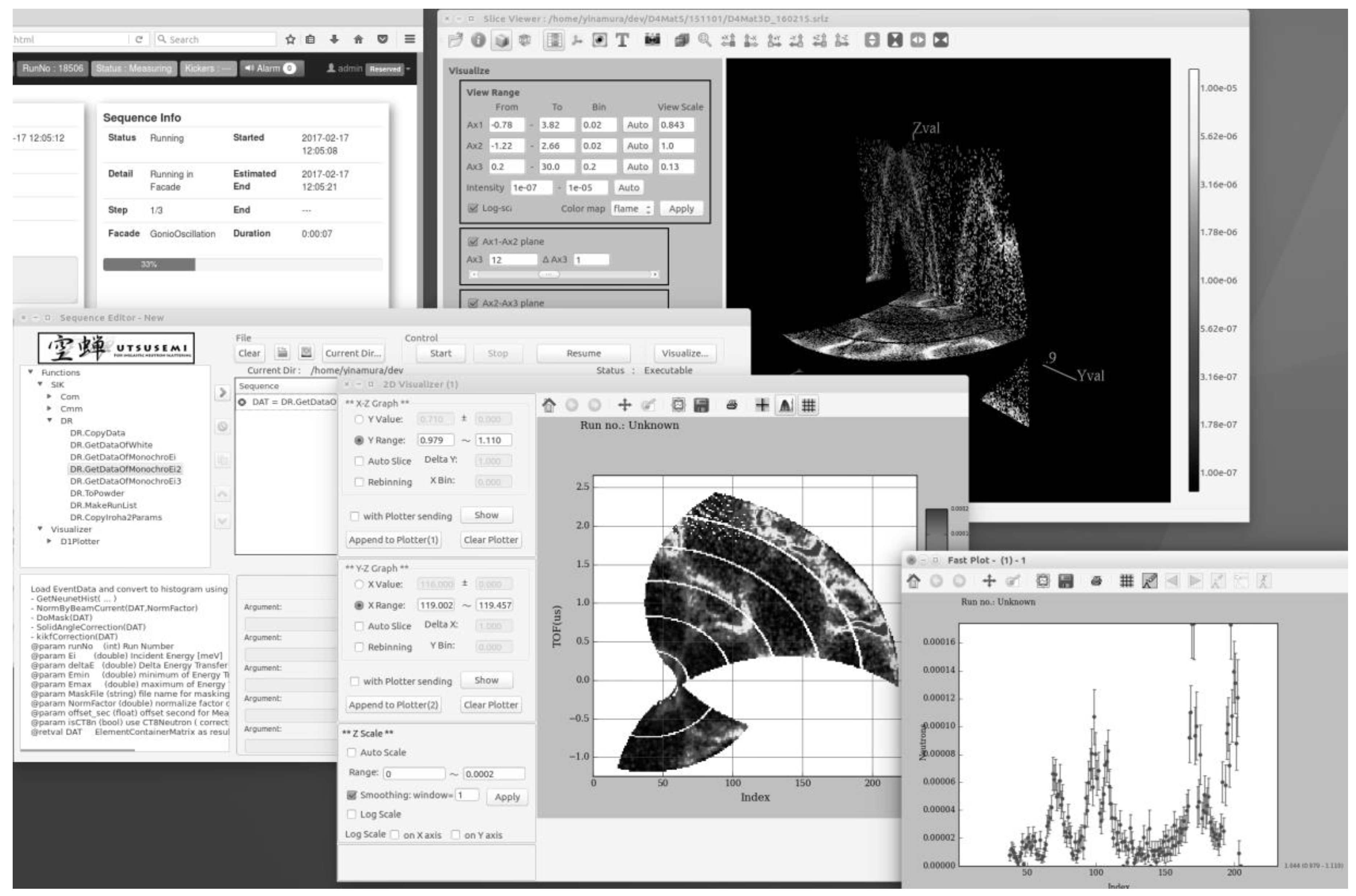Open the browser hamburger menu icon
The image size is (1356, 896).
pos(410,40)
